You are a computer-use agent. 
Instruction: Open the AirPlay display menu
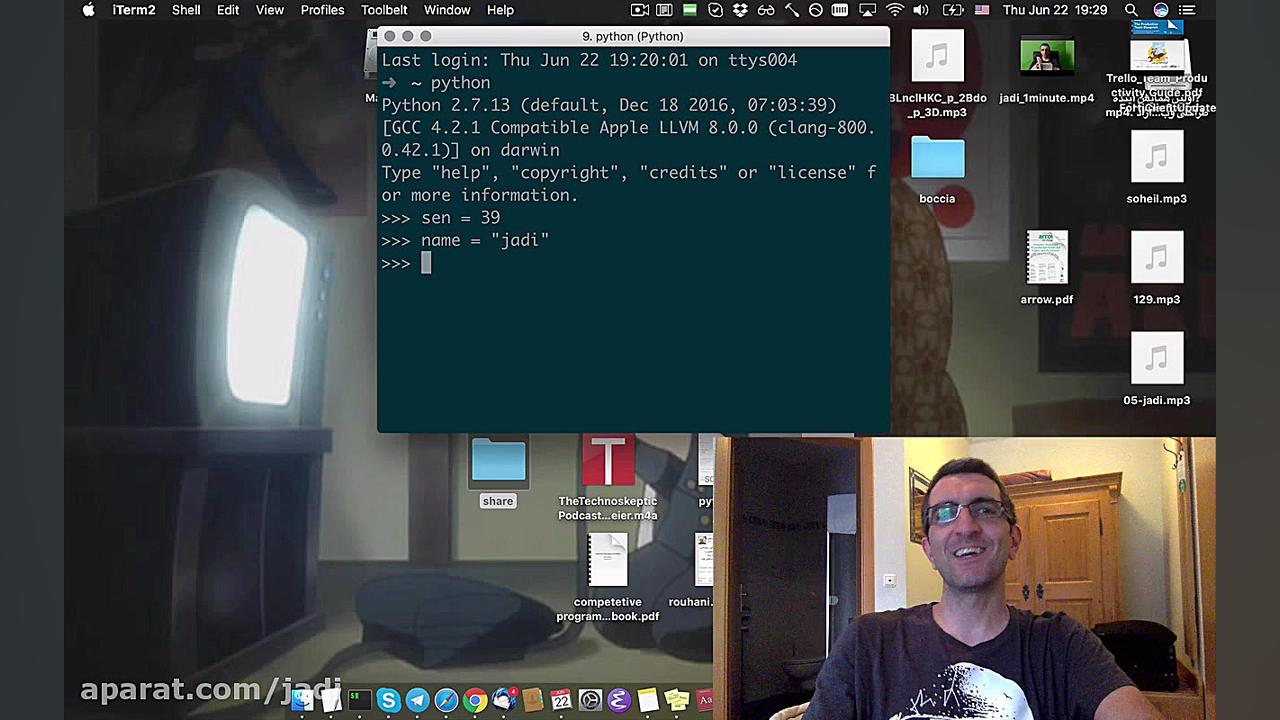tap(869, 10)
